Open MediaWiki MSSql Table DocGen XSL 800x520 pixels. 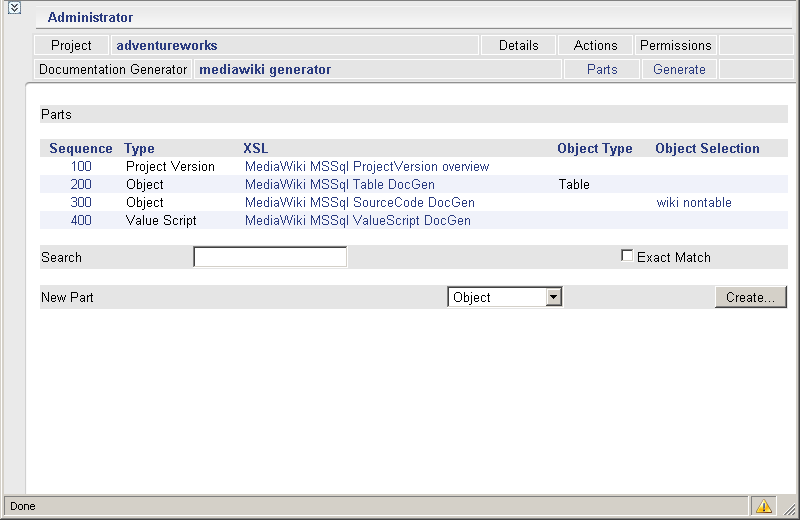pyautogui.click(x=340, y=184)
